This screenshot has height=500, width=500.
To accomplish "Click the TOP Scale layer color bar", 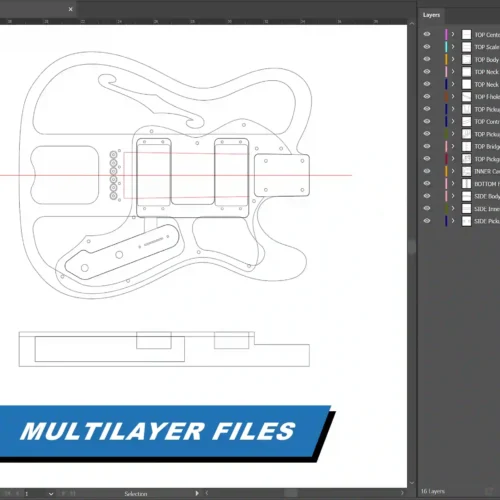I will (x=446, y=47).
